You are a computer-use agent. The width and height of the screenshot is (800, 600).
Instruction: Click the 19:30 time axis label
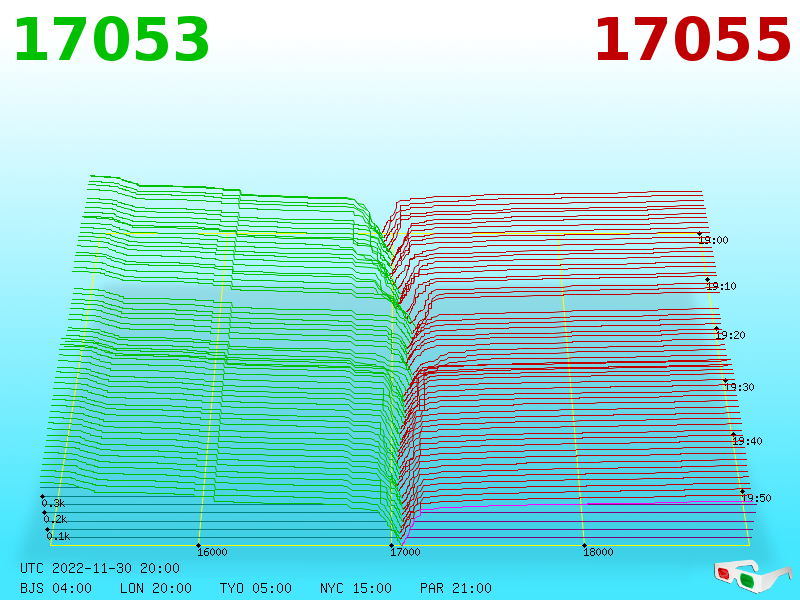[x=739, y=387]
